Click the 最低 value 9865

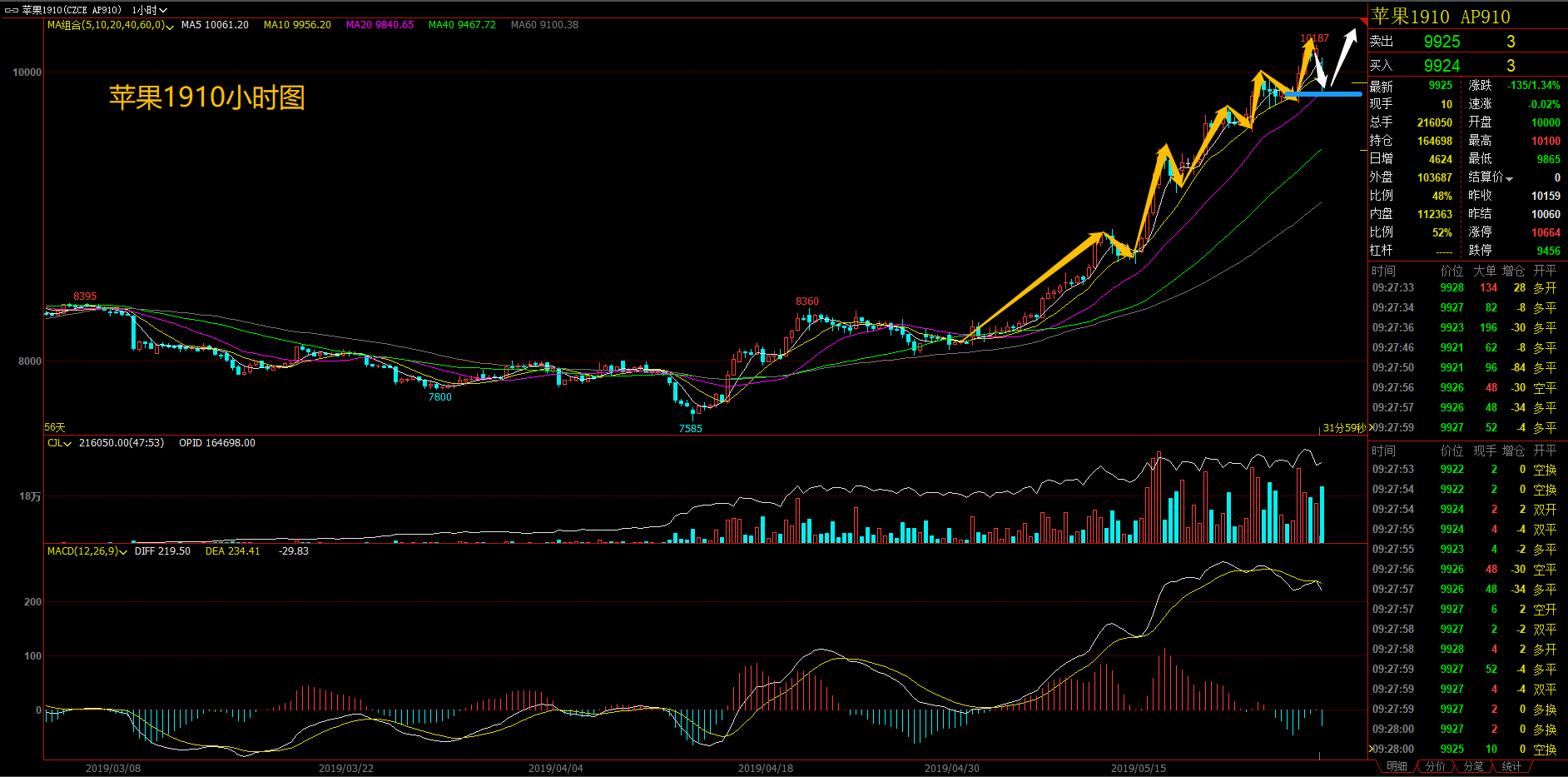point(1549,159)
